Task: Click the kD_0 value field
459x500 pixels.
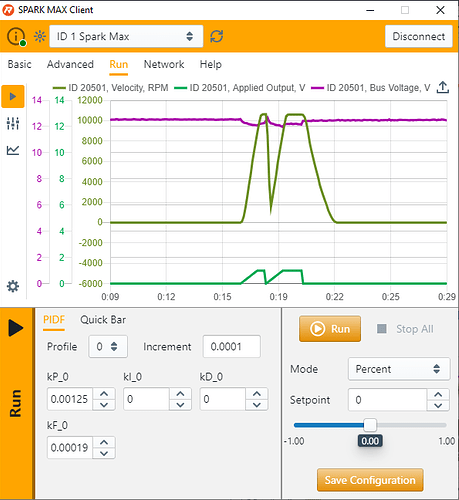Action: 222,399
